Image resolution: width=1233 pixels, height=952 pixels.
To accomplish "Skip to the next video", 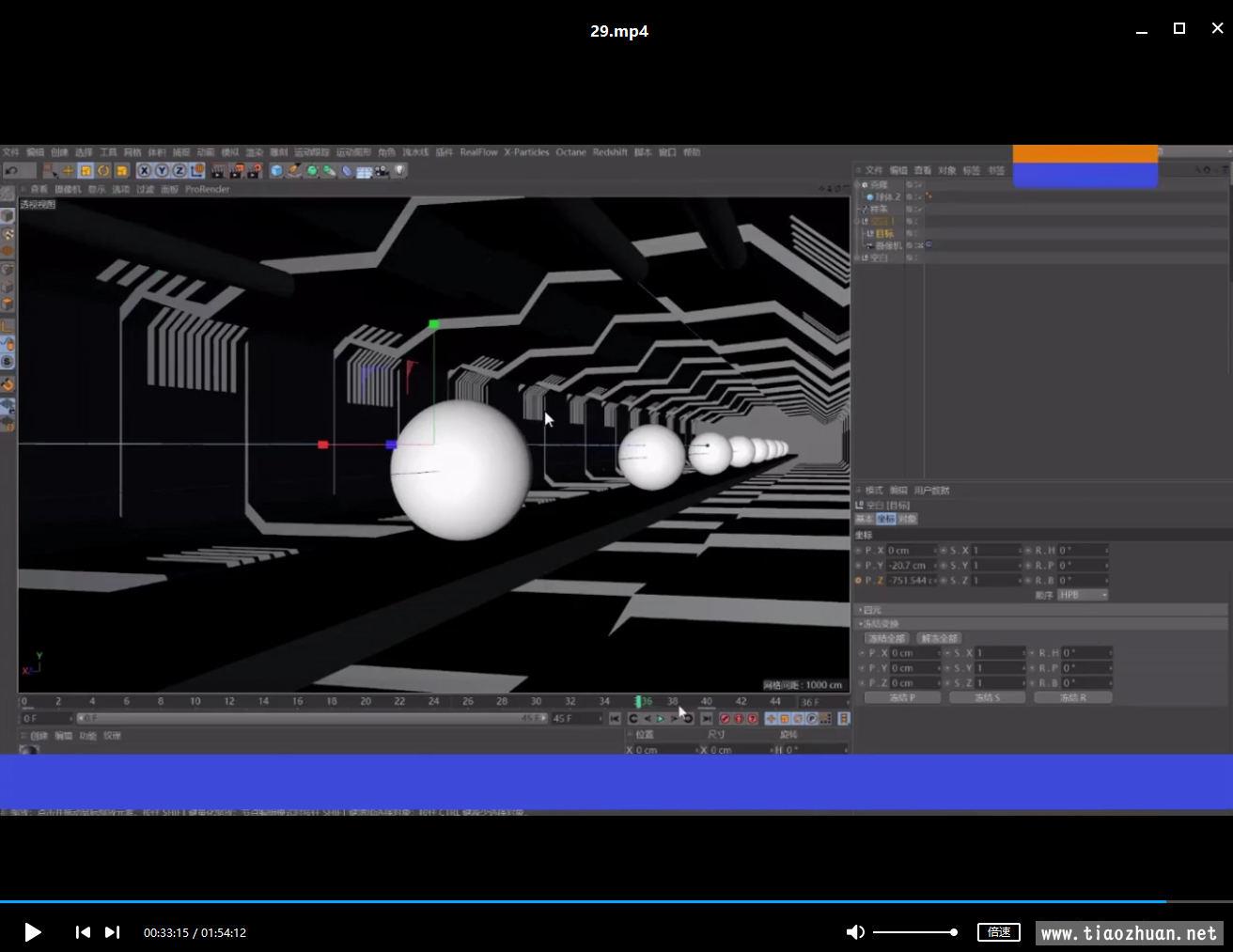I will 112,932.
